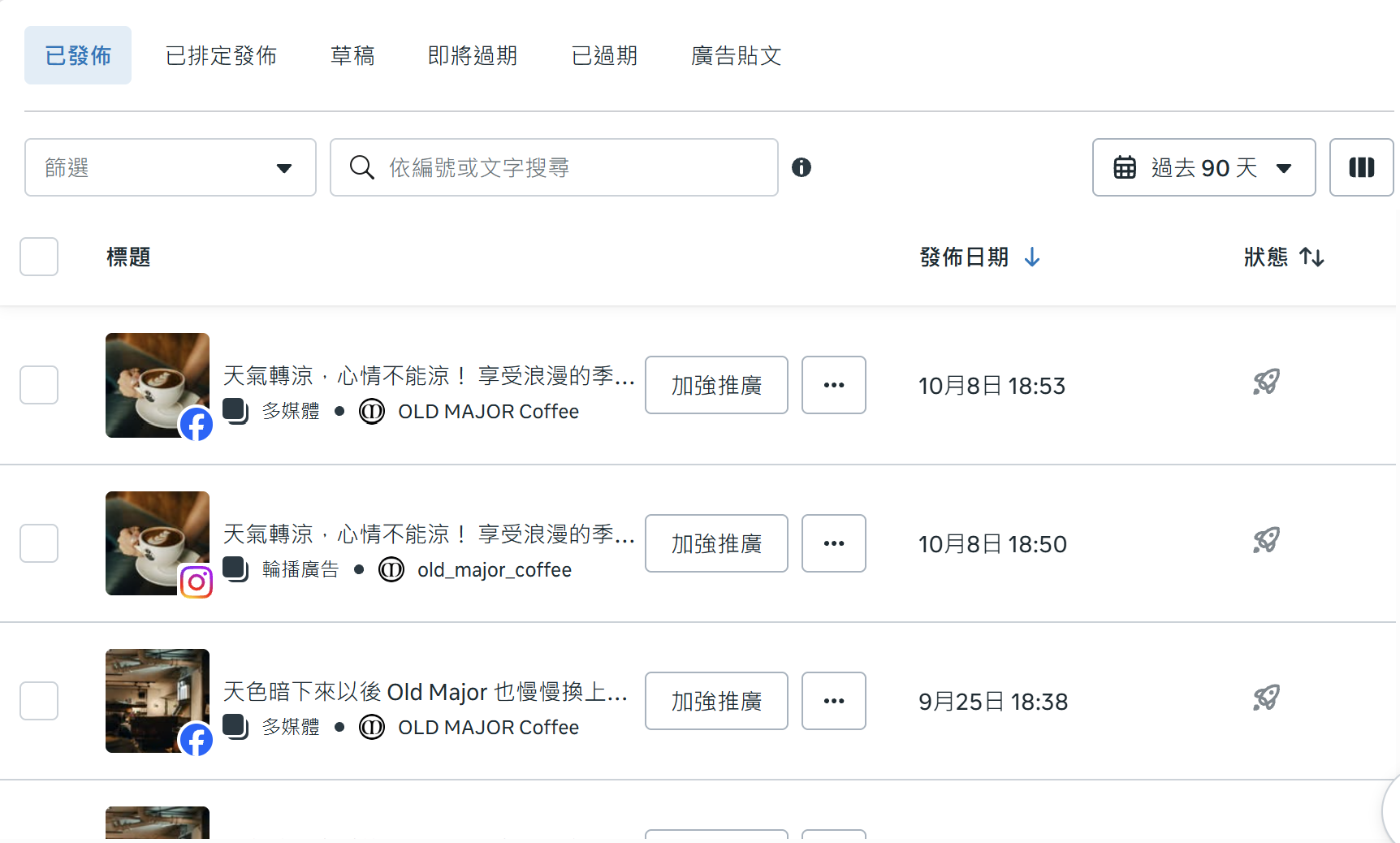Click the OLD MAJOR Coffee logo on 9月25日 post
The width and height of the screenshot is (1400, 843).
pos(372,727)
